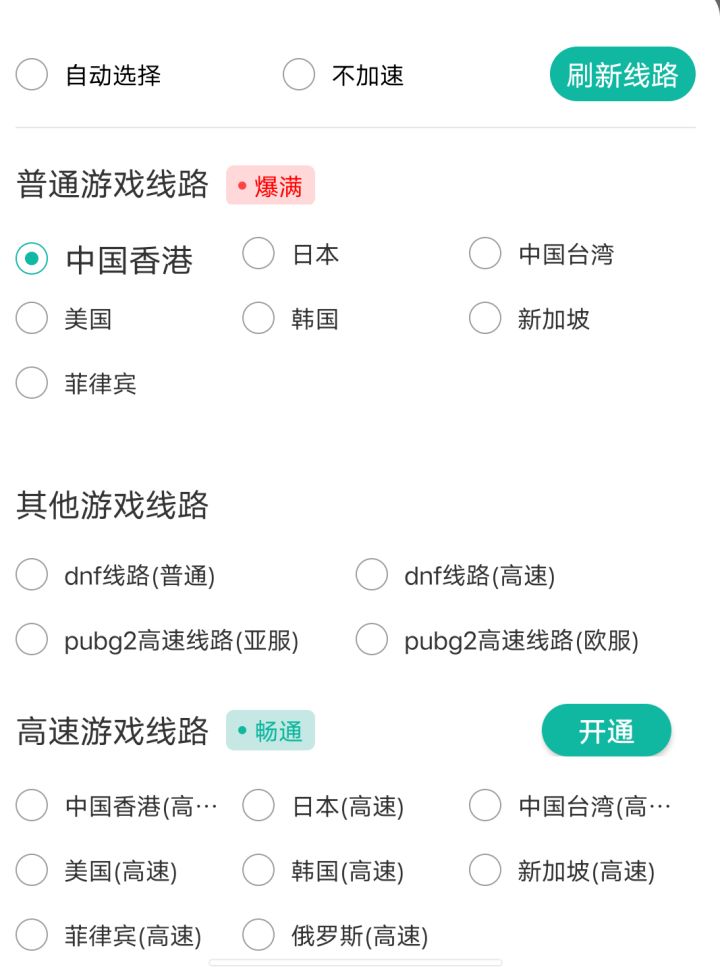Select the 中国香港 normal route
The width and height of the screenshot is (720, 967).
[32, 259]
